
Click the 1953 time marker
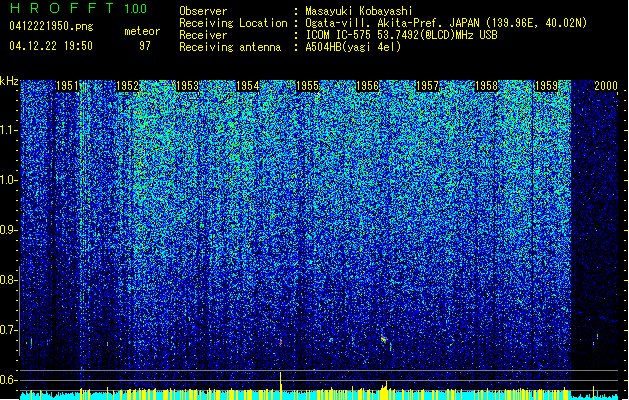point(187,86)
